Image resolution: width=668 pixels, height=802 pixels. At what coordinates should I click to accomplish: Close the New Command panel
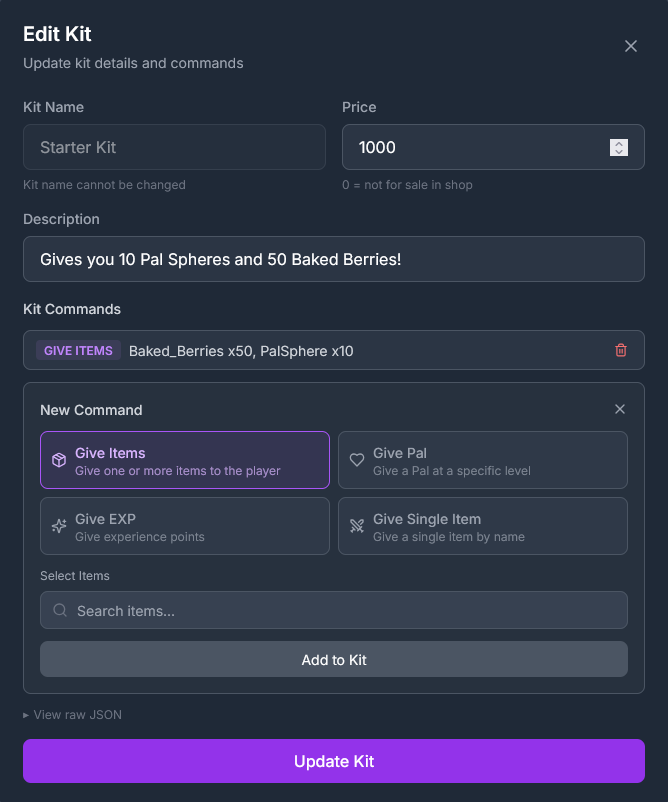620,409
